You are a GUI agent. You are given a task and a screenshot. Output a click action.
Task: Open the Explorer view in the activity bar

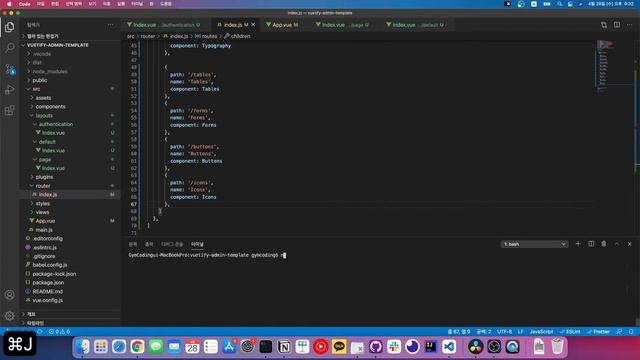pos(9,27)
